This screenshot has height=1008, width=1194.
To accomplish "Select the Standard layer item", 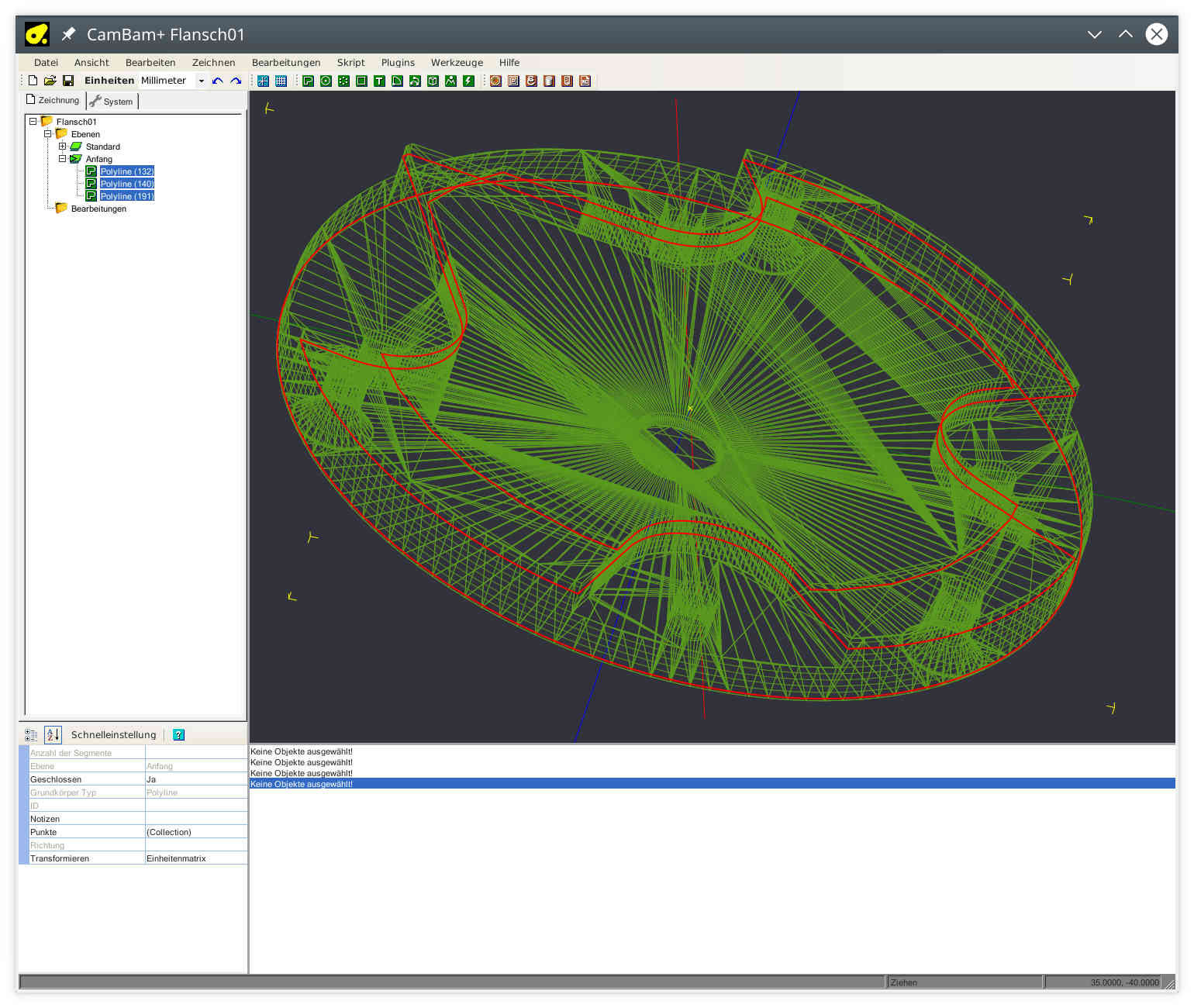I will click(x=102, y=147).
